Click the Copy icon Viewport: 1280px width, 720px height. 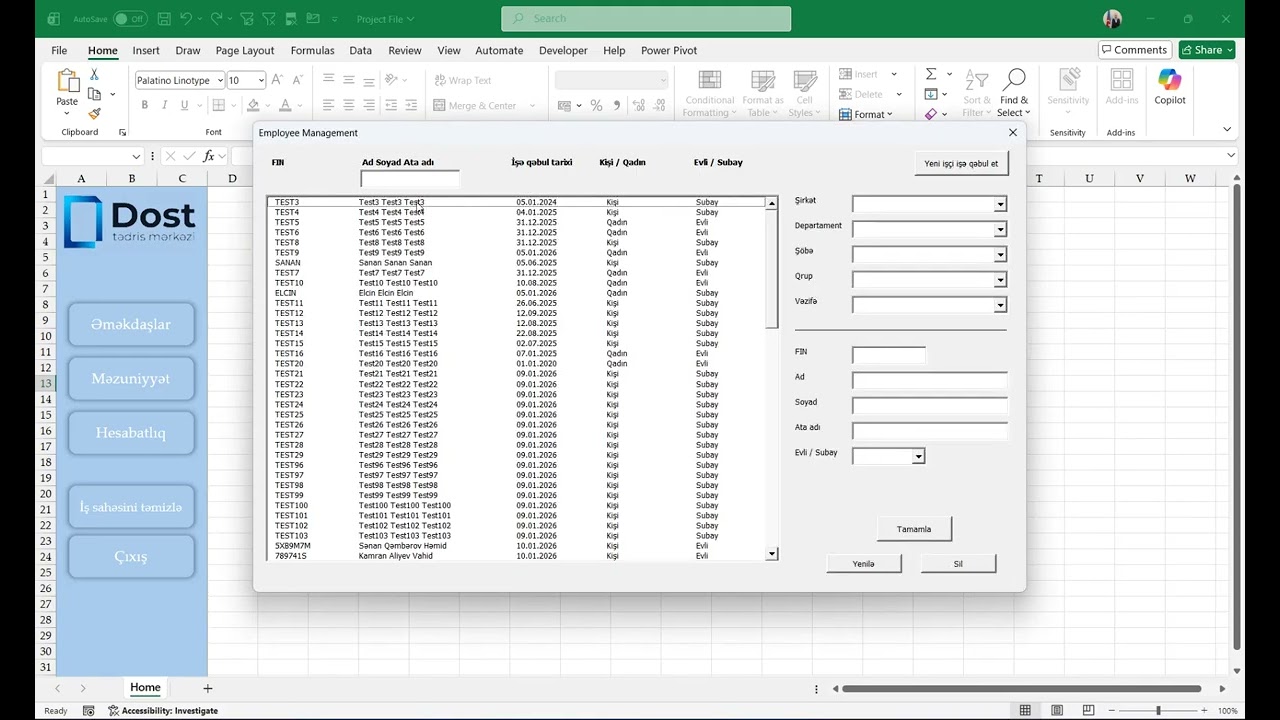click(94, 94)
